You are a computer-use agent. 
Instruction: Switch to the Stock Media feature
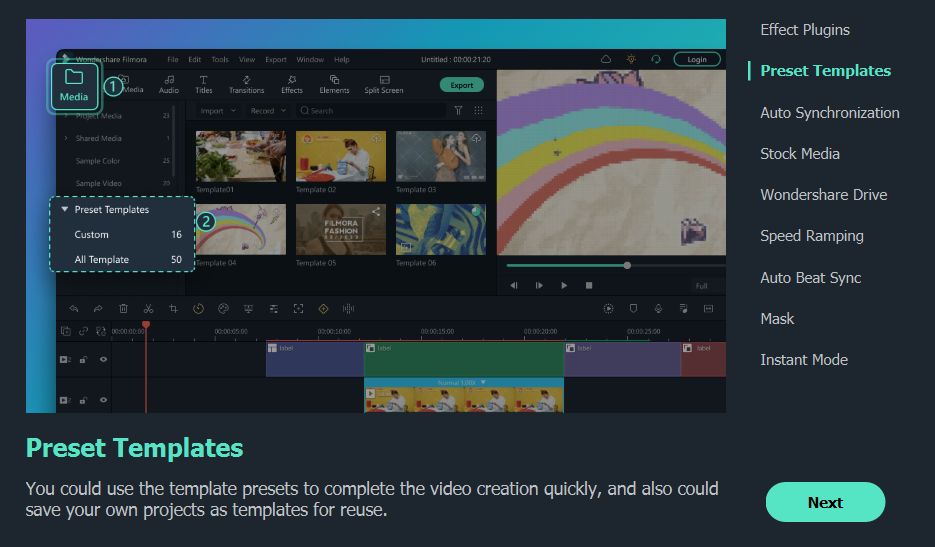(800, 154)
